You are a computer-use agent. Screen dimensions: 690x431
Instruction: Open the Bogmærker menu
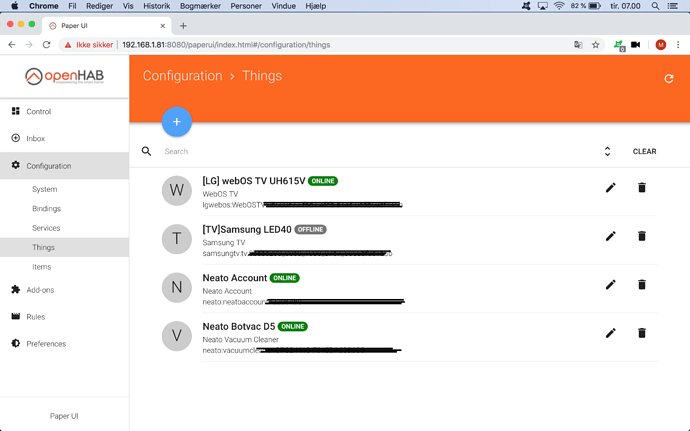(200, 6)
